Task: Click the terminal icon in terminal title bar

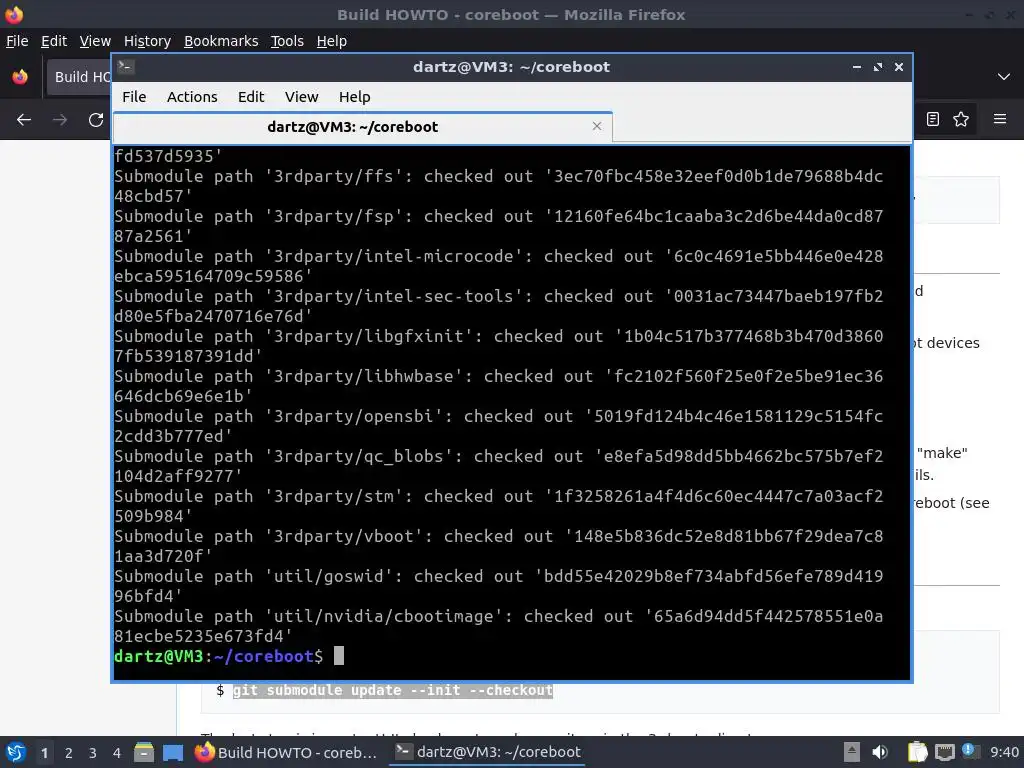Action: [126, 67]
